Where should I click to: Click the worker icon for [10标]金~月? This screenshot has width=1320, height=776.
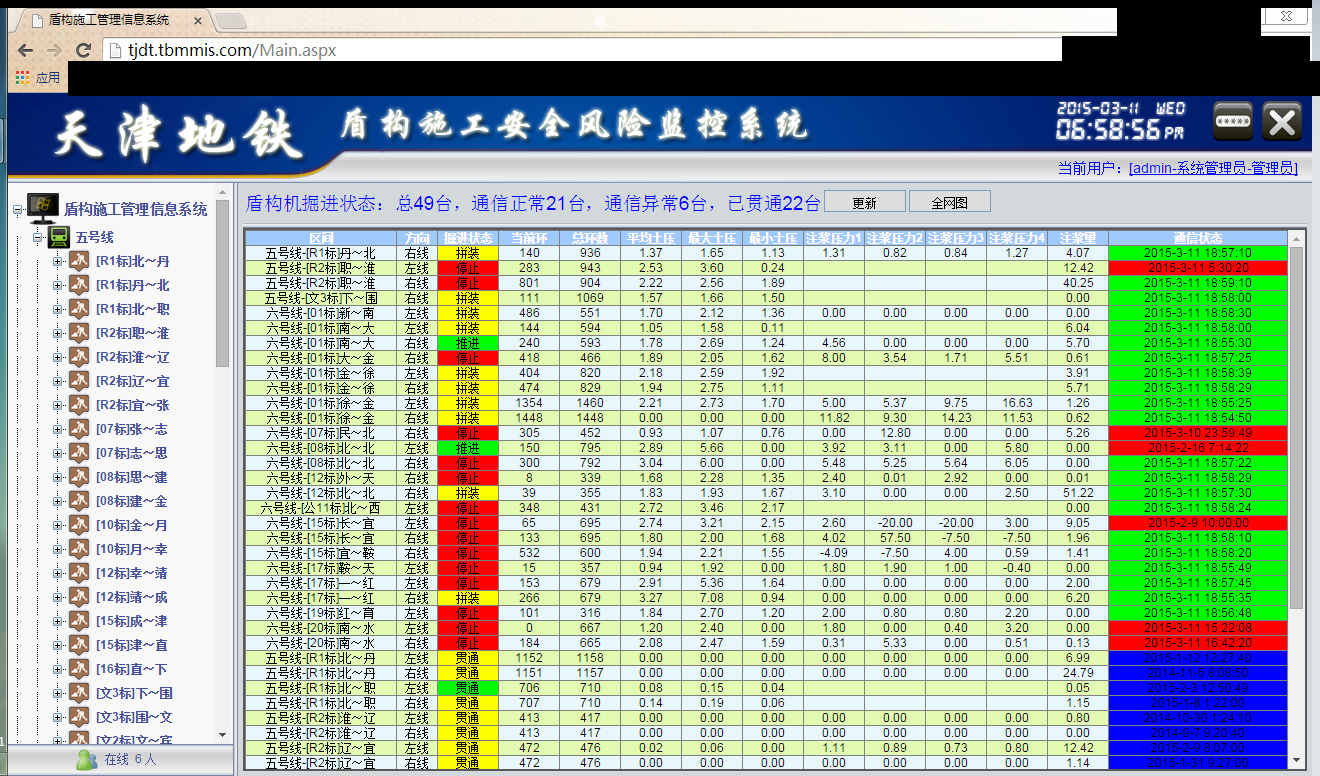coord(80,525)
